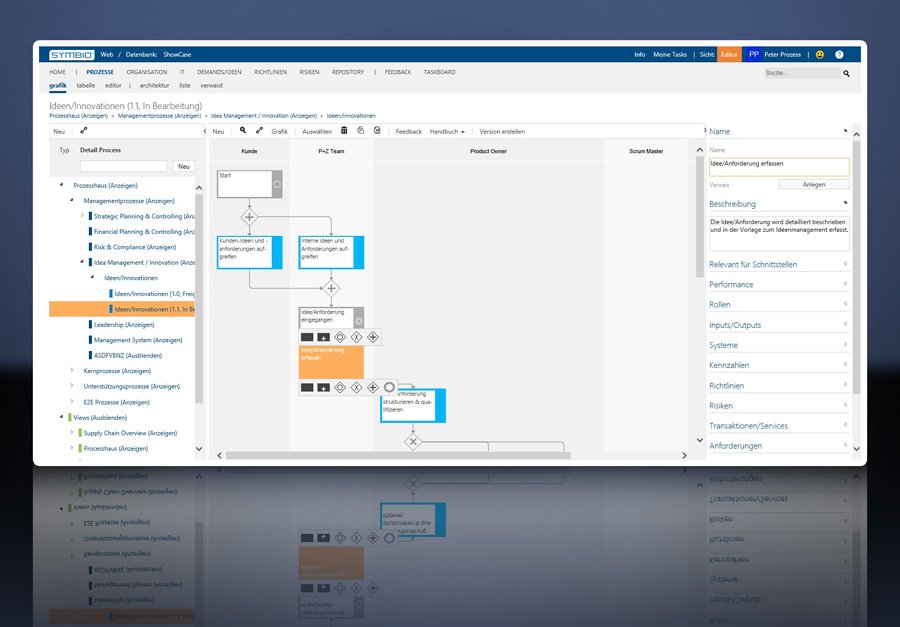Focus the Suche search field
900x627 pixels.
pos(802,73)
